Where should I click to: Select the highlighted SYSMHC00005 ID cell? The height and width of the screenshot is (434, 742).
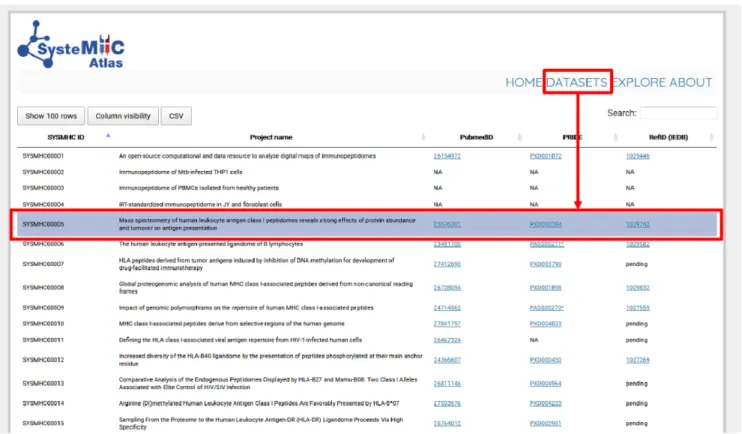pyautogui.click(x=43, y=224)
